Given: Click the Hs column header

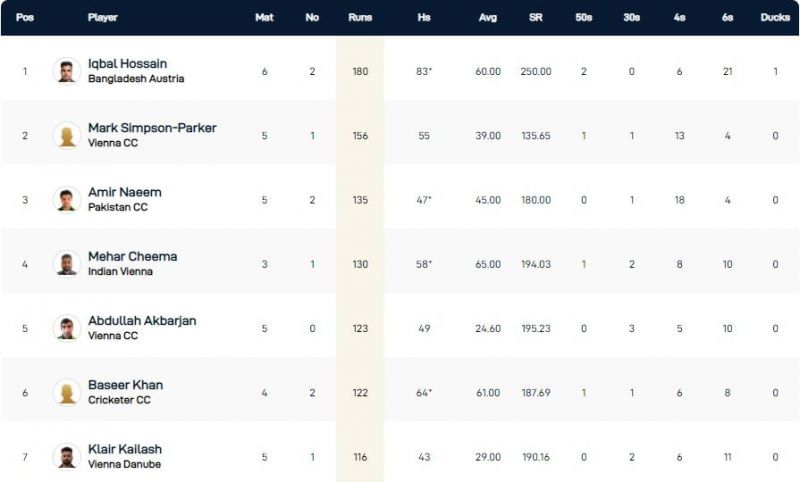Looking at the screenshot, I should pos(424,18).
